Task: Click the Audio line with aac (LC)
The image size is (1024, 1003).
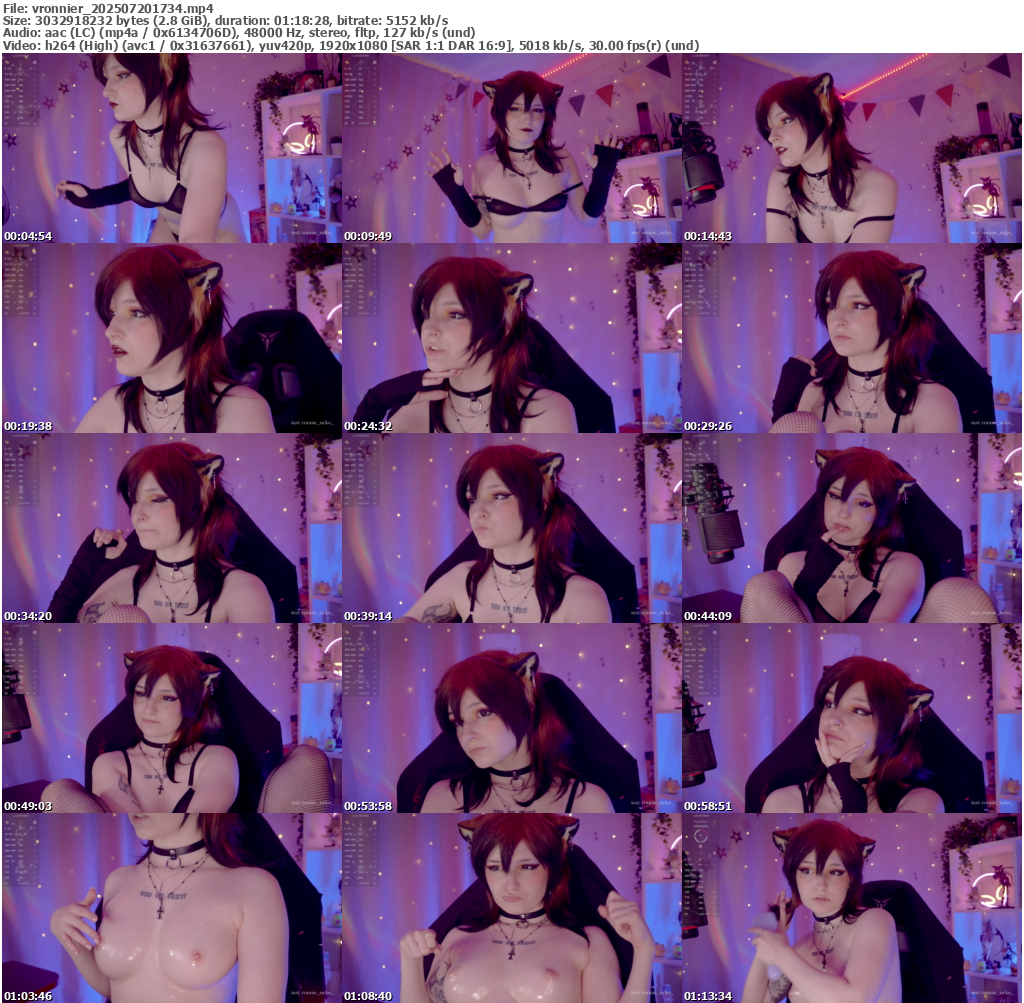Action: 239,33
